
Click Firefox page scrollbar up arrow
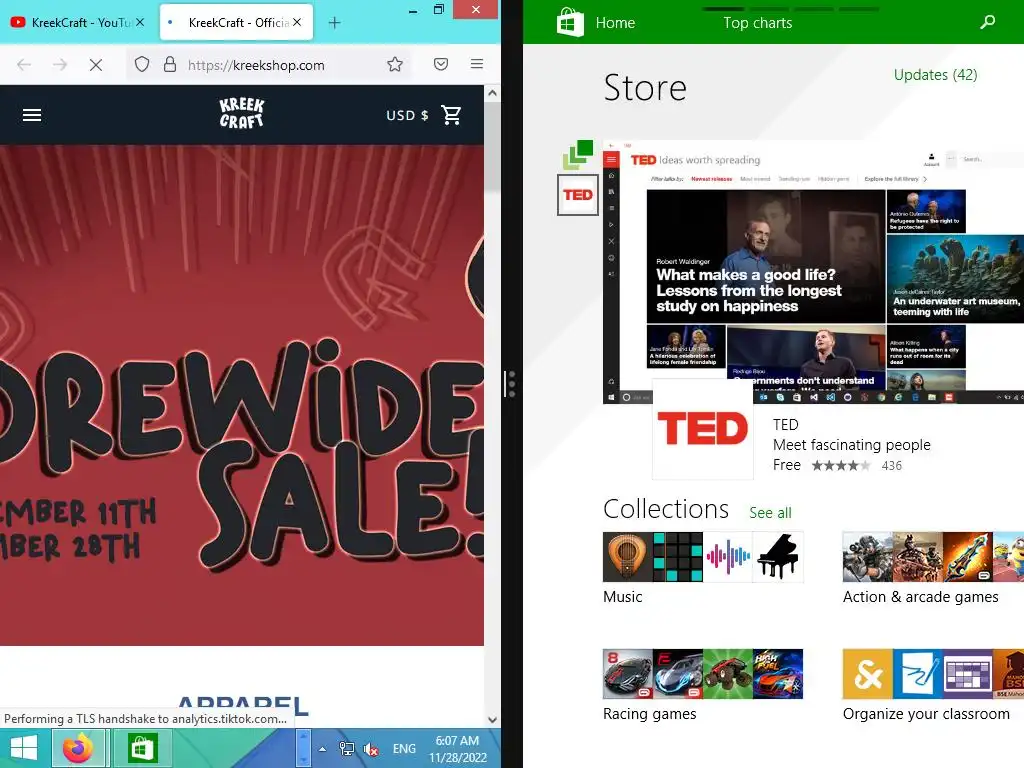[x=492, y=93]
